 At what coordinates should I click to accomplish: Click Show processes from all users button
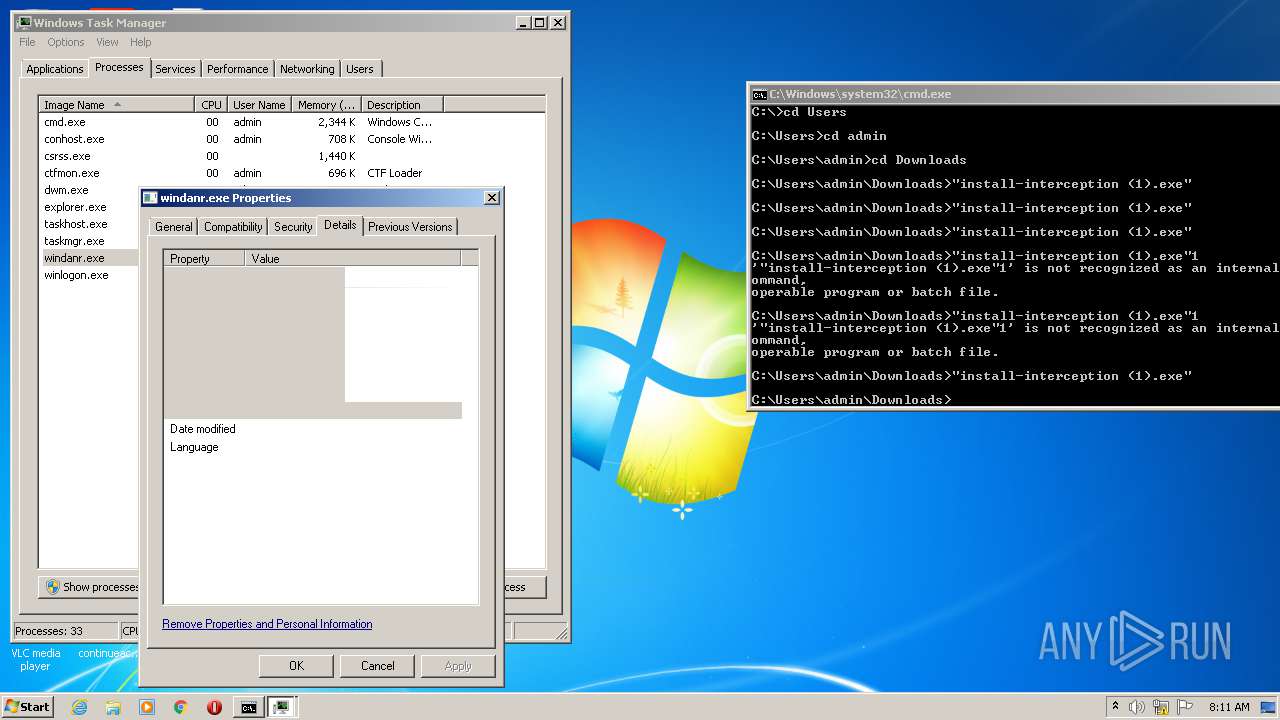[89, 587]
